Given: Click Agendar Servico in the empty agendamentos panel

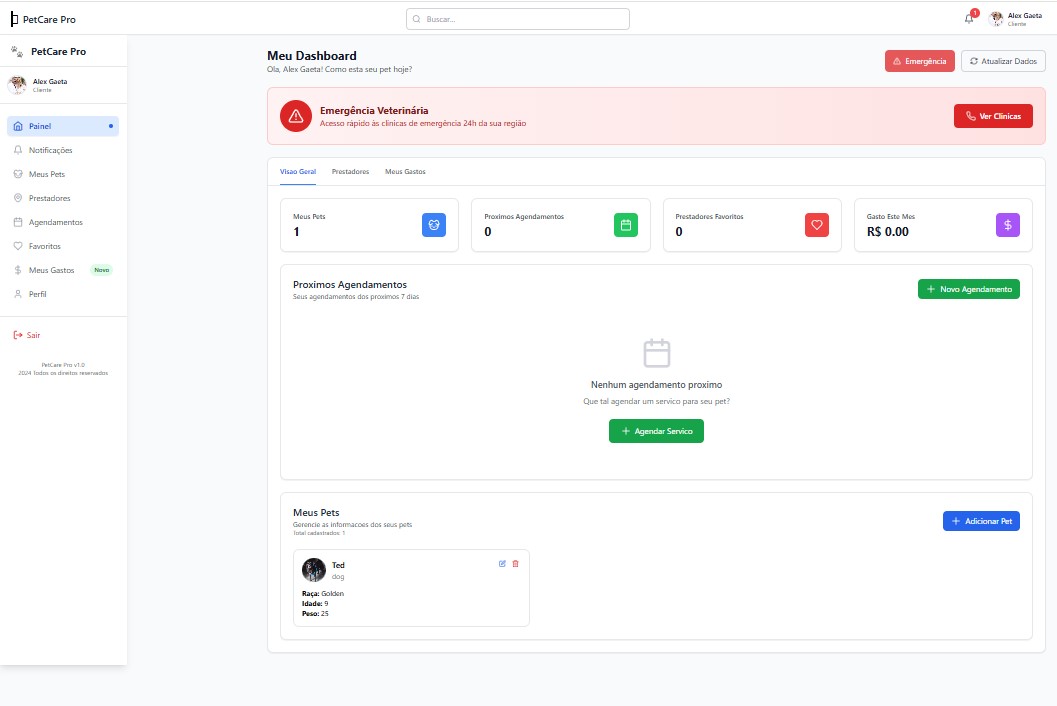Looking at the screenshot, I should (656, 430).
